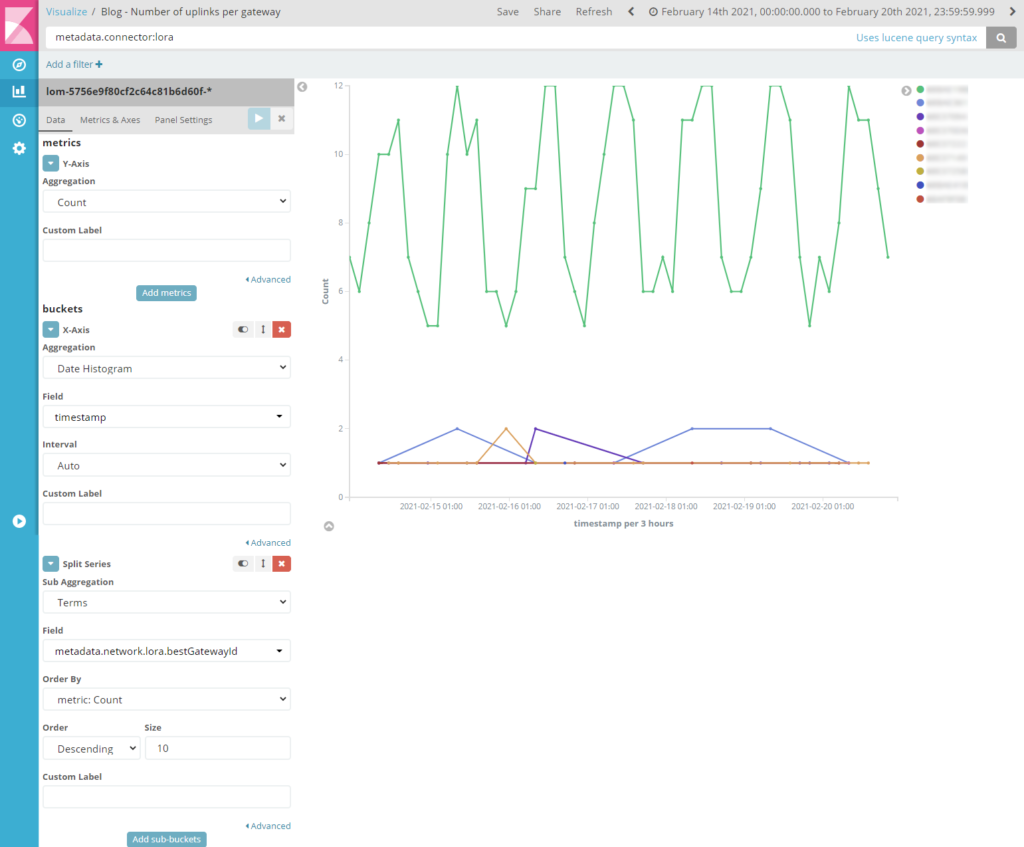Focus the Split Series Custom Label field
The height and width of the screenshot is (847, 1024).
coord(167,797)
